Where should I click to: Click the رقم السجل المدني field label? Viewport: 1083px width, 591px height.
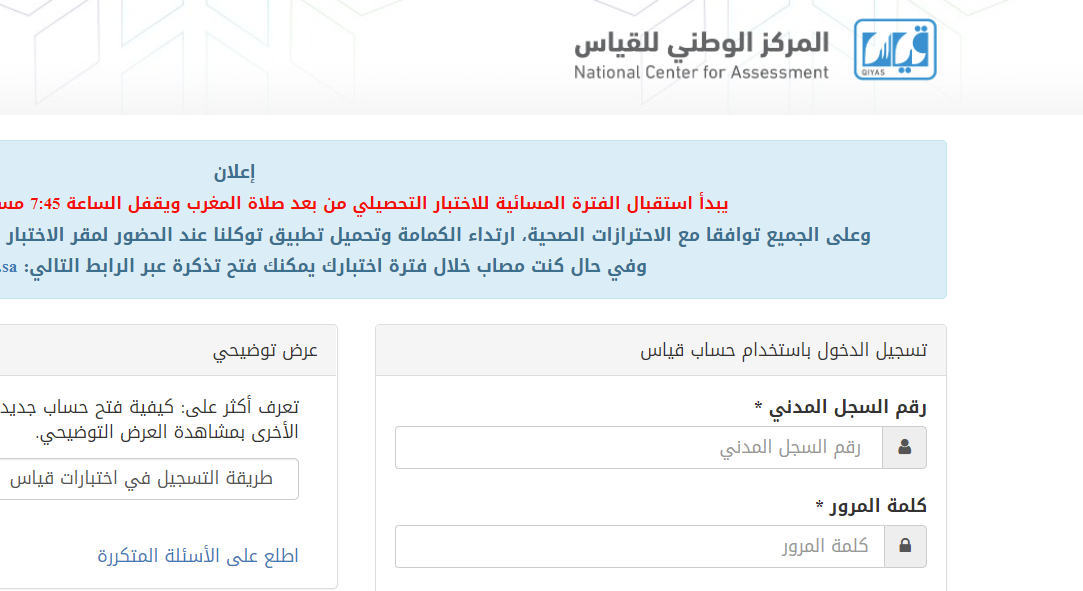pos(841,407)
